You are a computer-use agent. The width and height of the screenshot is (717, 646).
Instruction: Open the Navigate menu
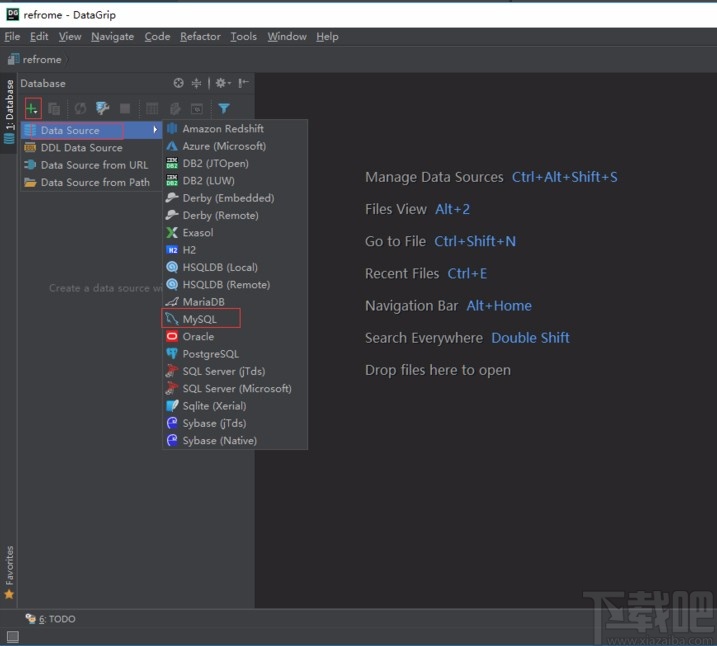tap(112, 37)
